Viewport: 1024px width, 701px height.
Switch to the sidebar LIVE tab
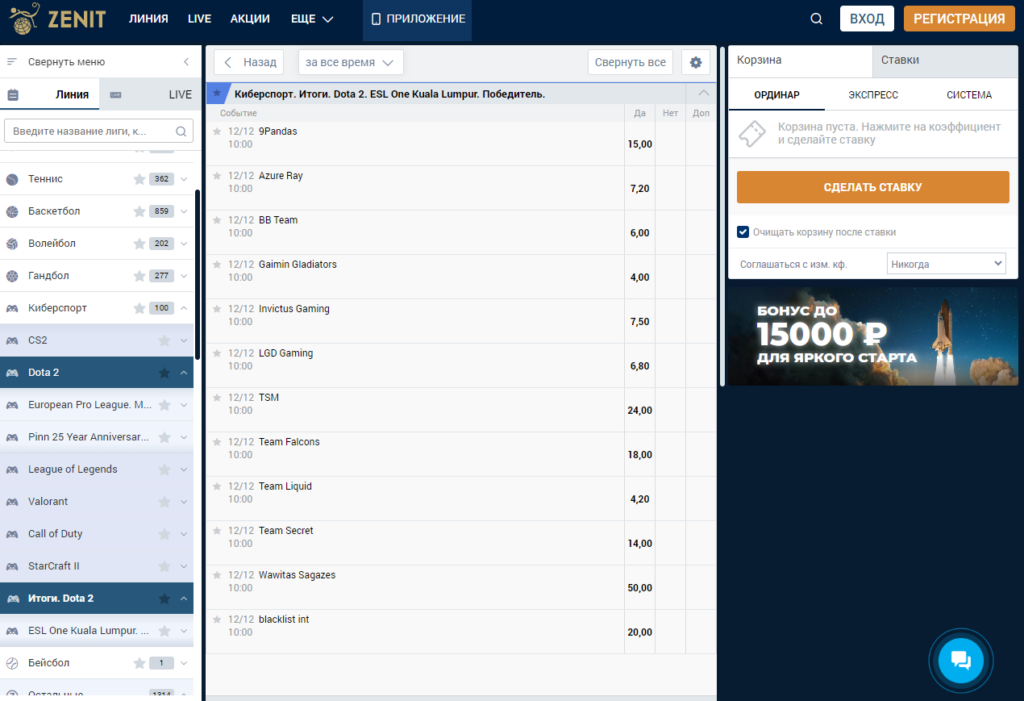point(150,95)
